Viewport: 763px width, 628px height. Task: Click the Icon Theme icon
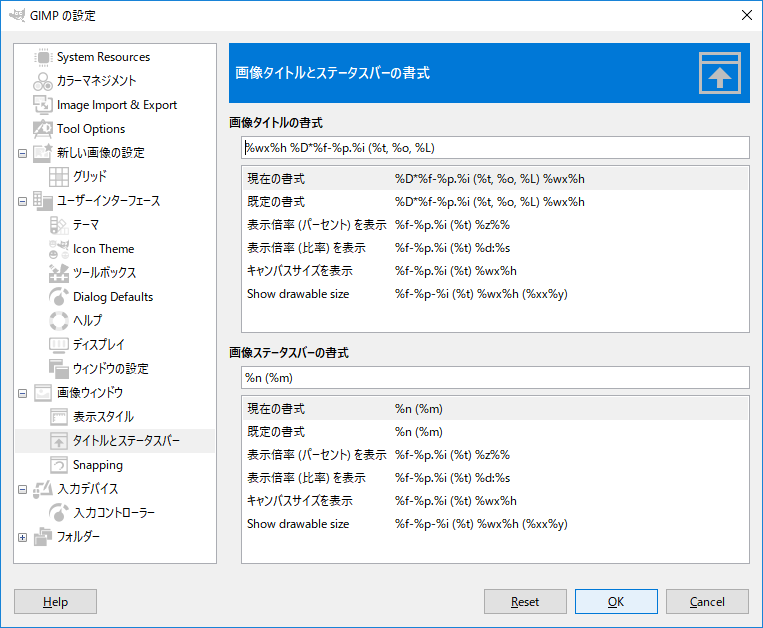[59, 249]
